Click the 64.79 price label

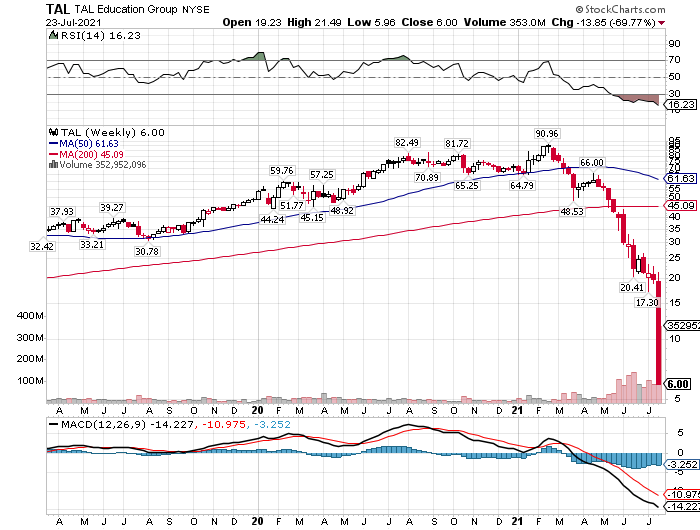(x=522, y=185)
